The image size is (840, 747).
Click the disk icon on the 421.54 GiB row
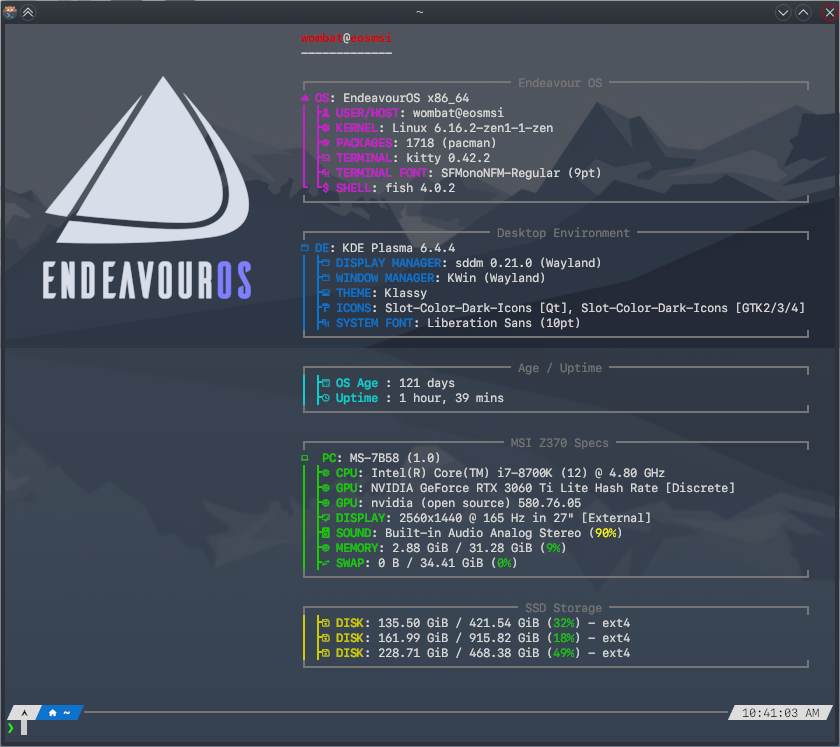325,623
